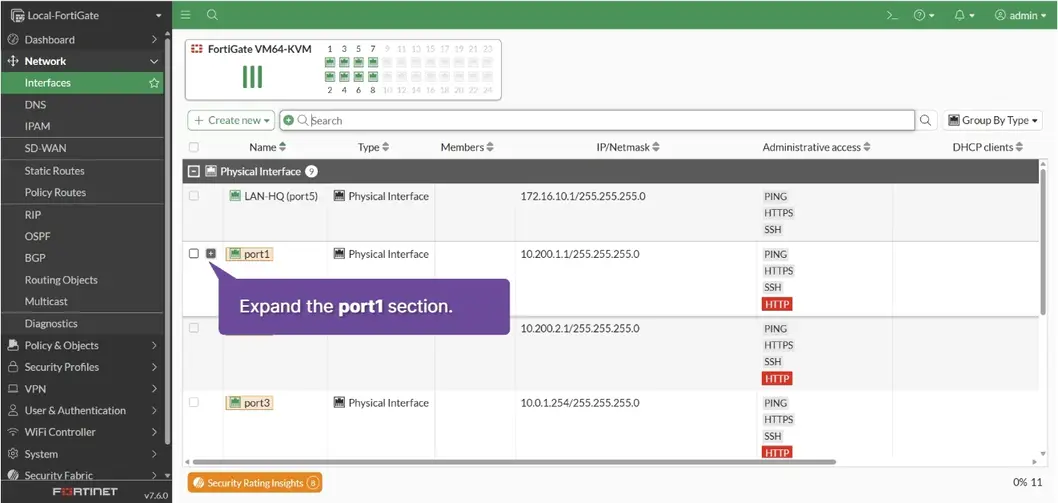The image size is (1058, 503).
Task: Expand WiFi Controller menu
Action: (x=82, y=432)
